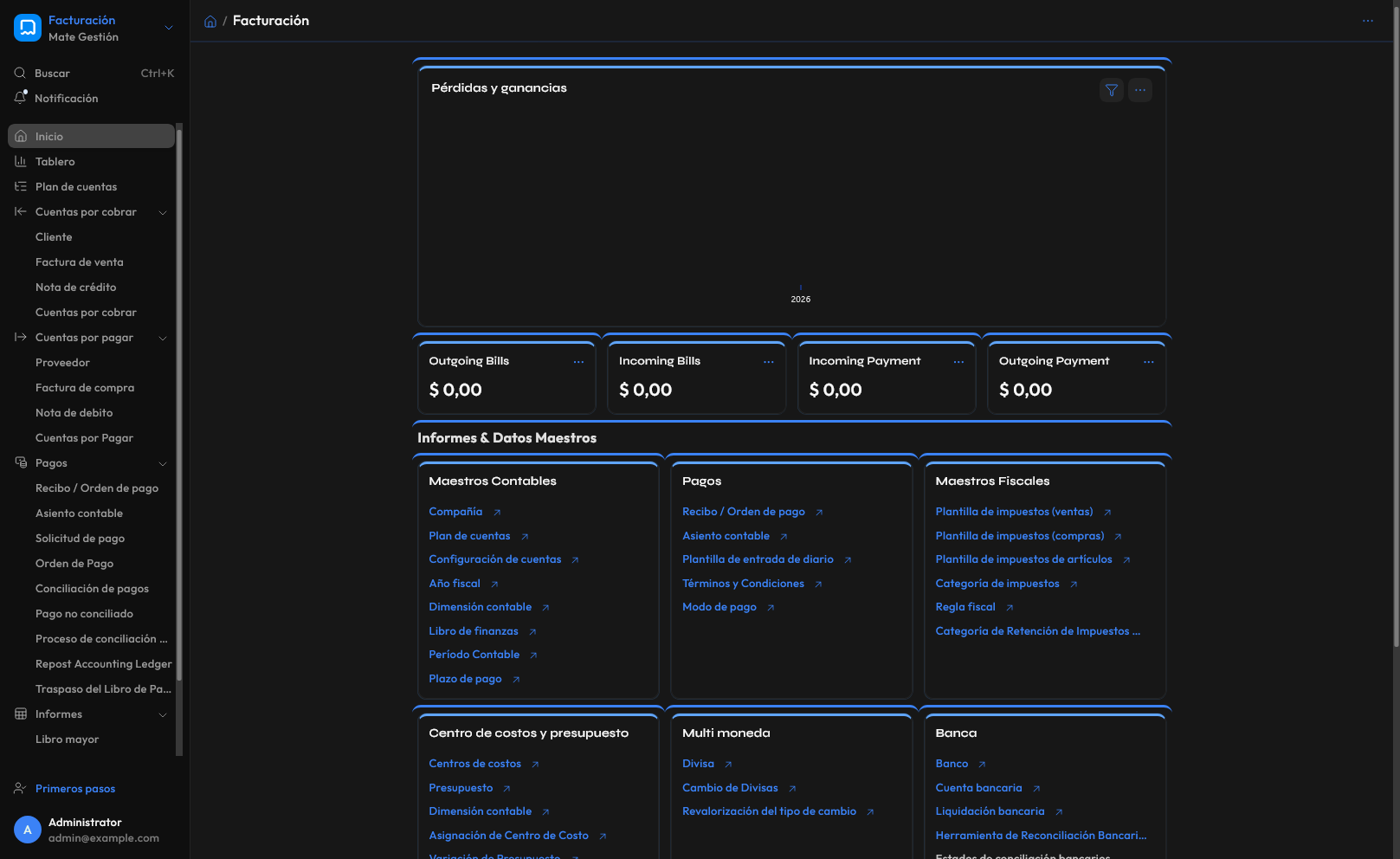Collapse the Pagos sidebar section chevron

point(163,463)
